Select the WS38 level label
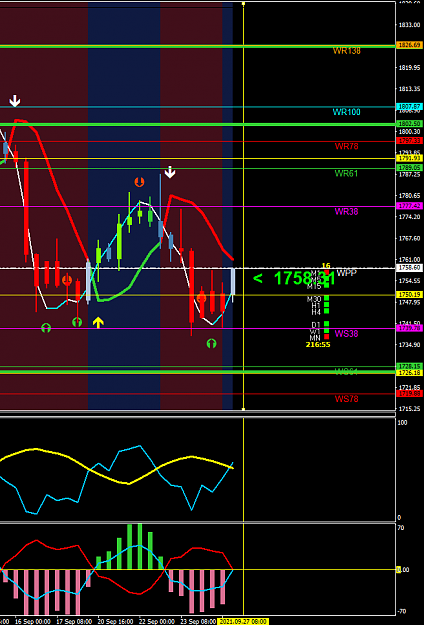The height and width of the screenshot is (625, 424). 346,334
